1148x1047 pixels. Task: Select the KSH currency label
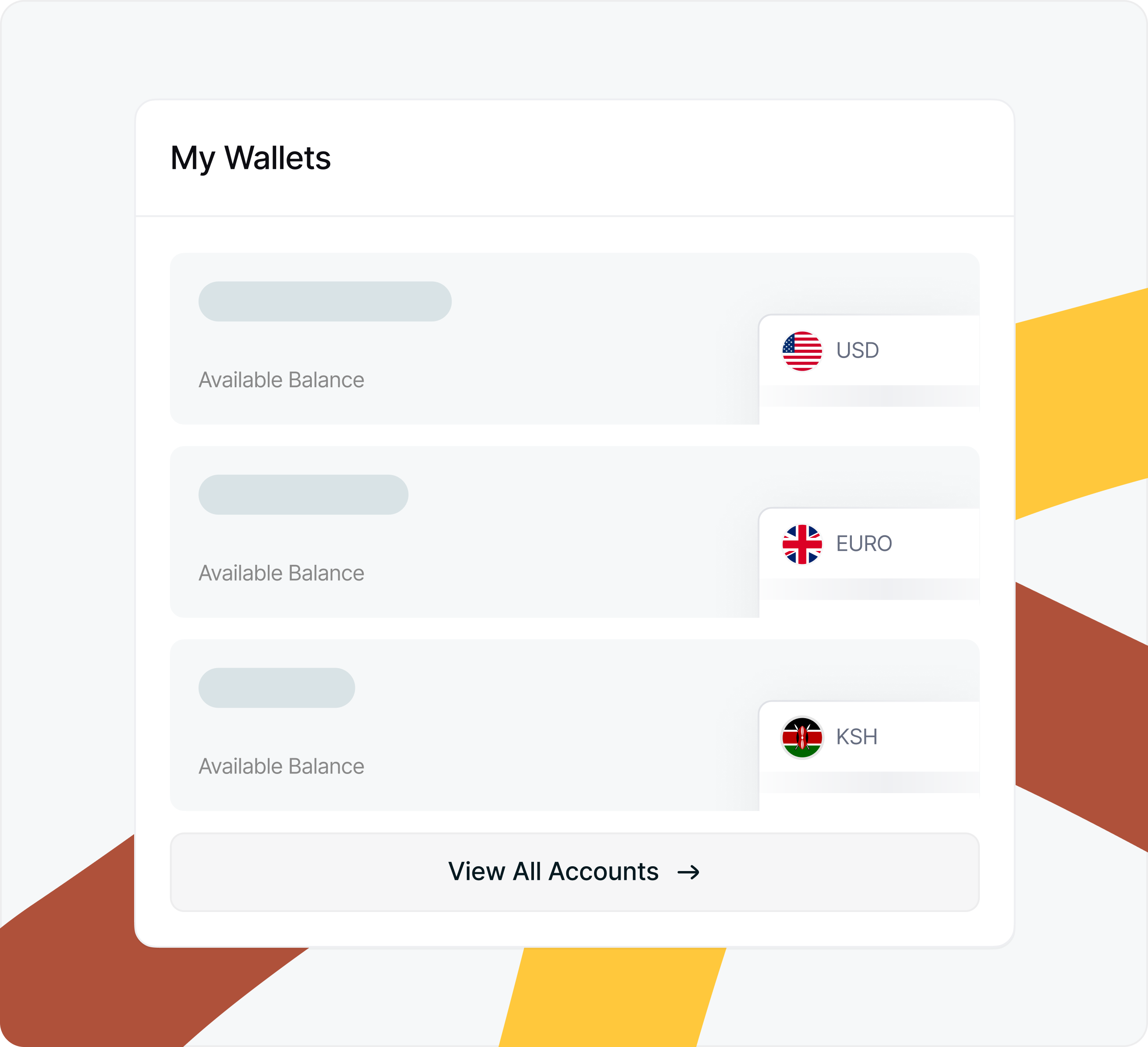[x=856, y=737]
